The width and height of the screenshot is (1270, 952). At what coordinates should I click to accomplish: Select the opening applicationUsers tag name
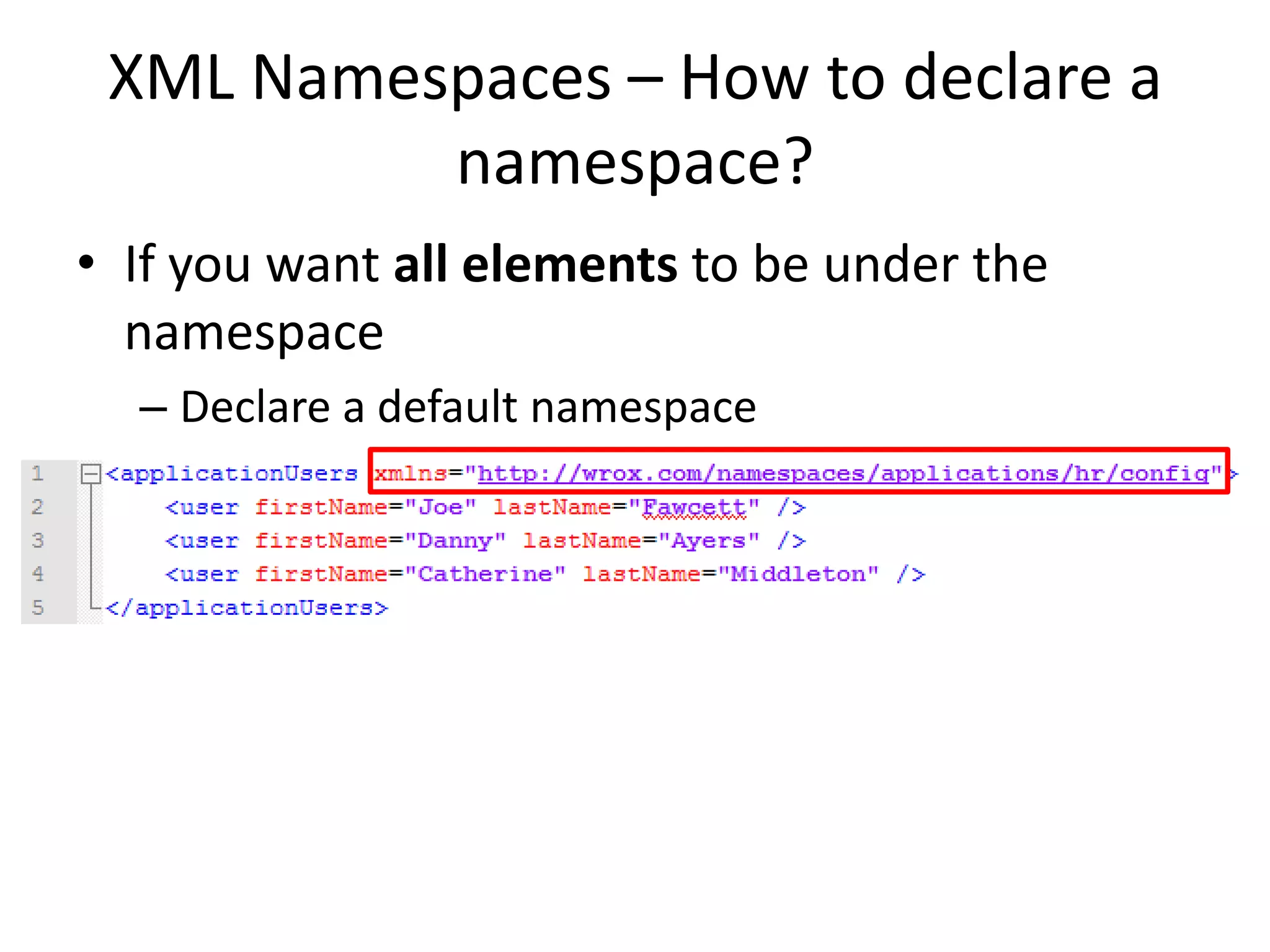point(239,474)
